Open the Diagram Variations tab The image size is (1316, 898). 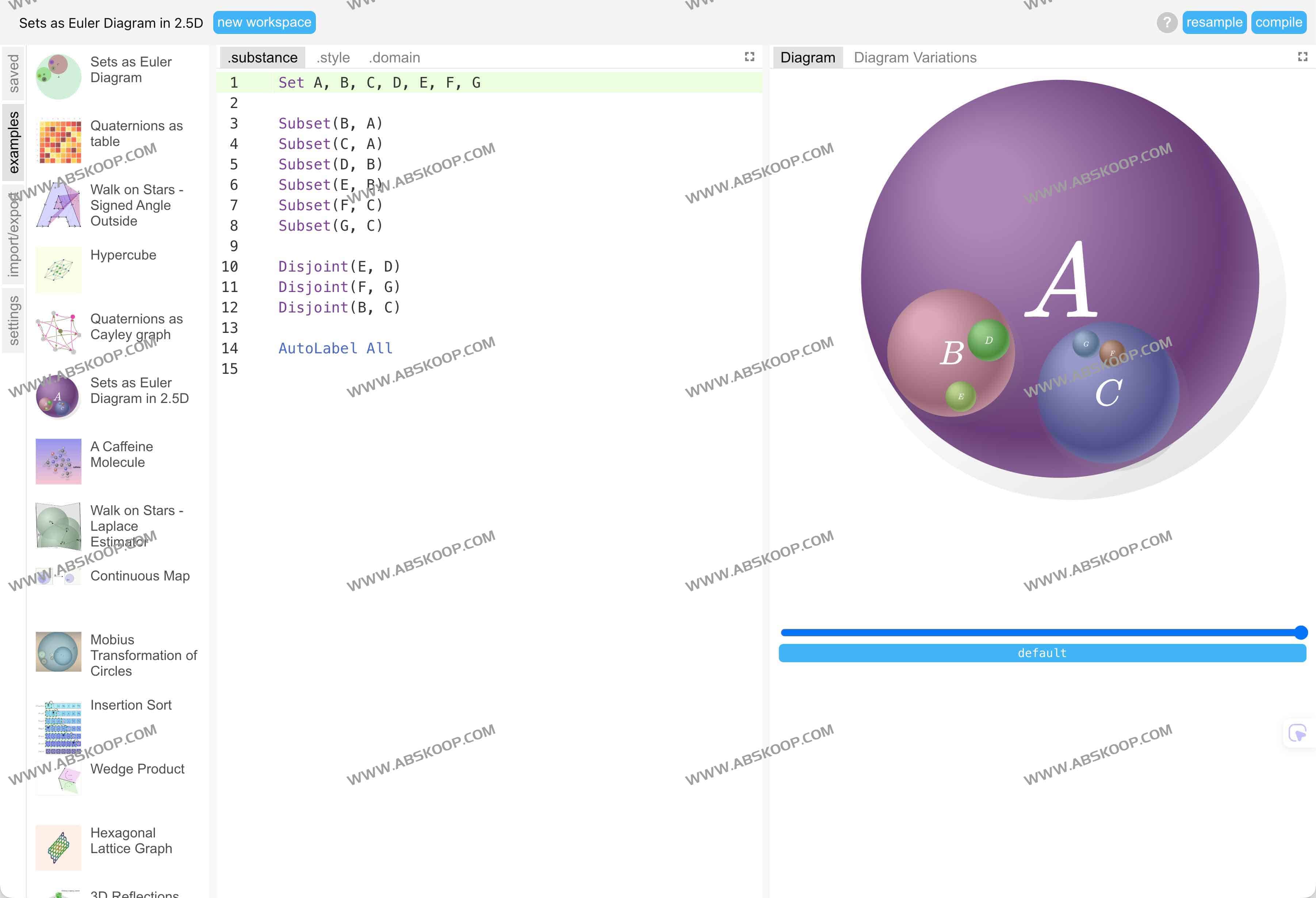click(x=915, y=58)
